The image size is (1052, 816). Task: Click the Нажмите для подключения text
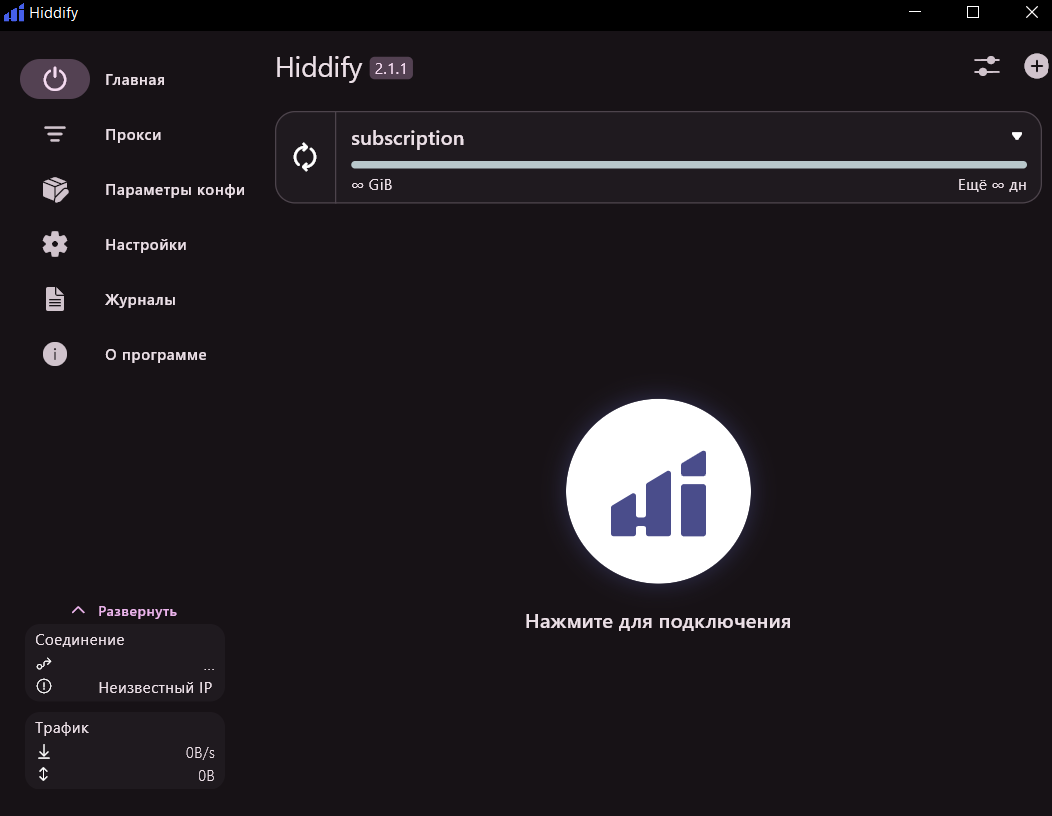click(x=658, y=622)
